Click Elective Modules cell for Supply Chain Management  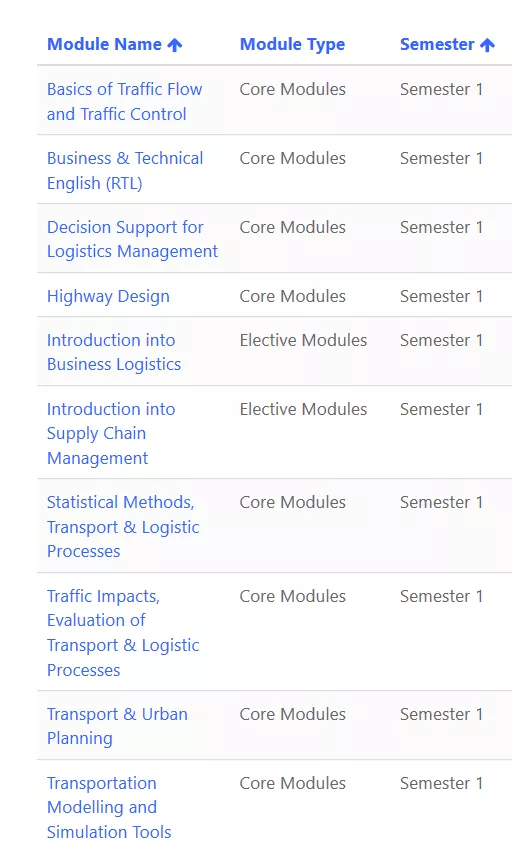[x=303, y=409]
